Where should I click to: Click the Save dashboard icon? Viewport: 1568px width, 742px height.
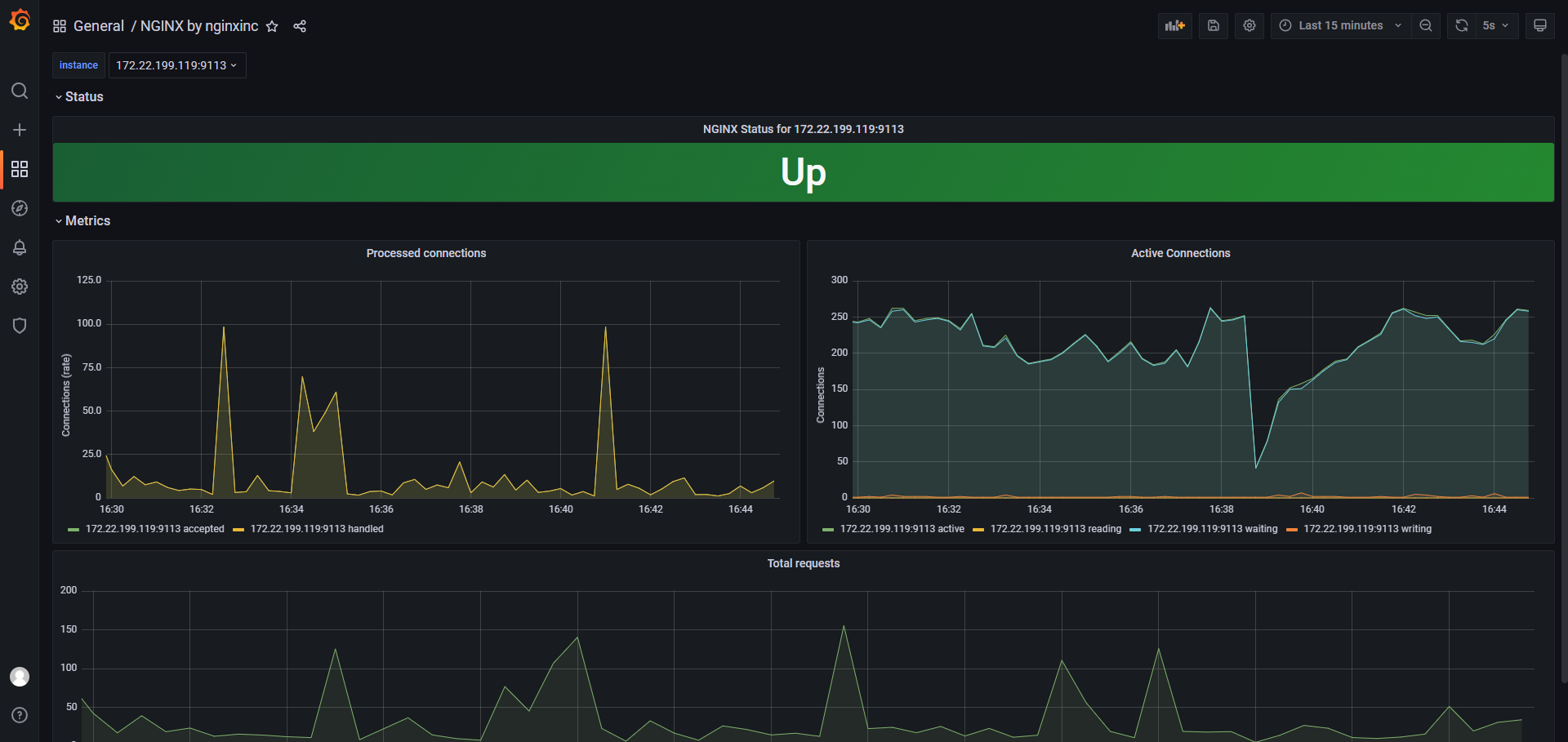pos(1213,25)
